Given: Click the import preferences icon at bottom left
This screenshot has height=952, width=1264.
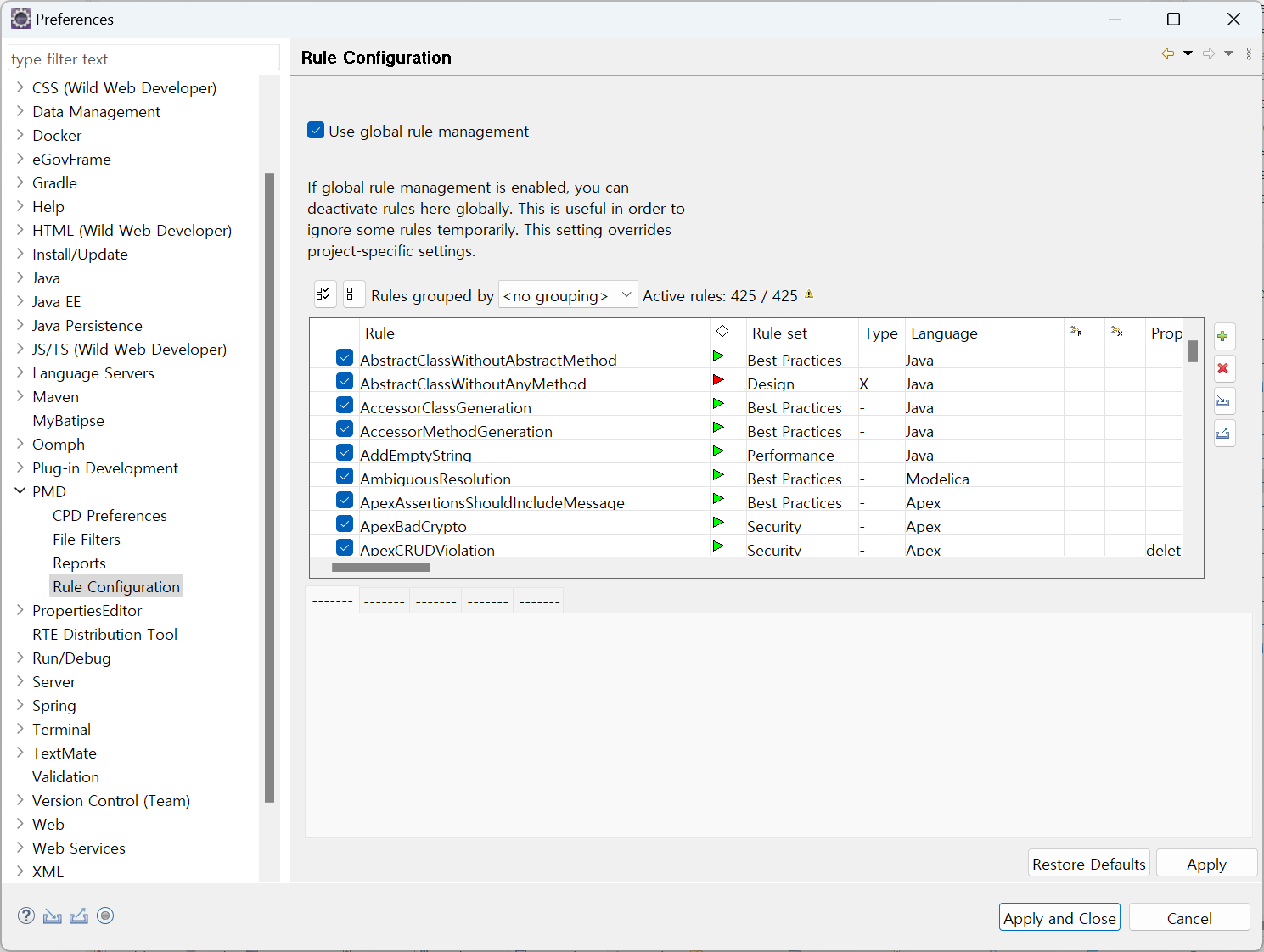Looking at the screenshot, I should coord(53,916).
